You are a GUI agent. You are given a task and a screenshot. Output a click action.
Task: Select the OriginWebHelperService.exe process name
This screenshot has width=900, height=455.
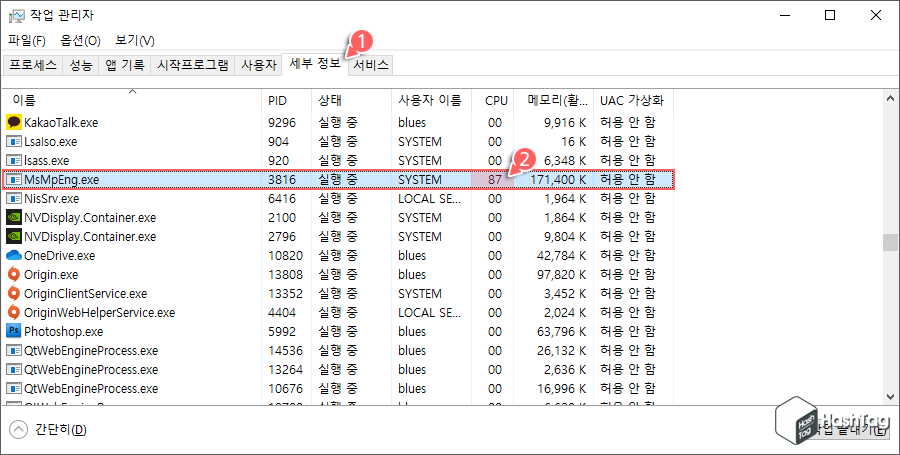tap(99, 312)
